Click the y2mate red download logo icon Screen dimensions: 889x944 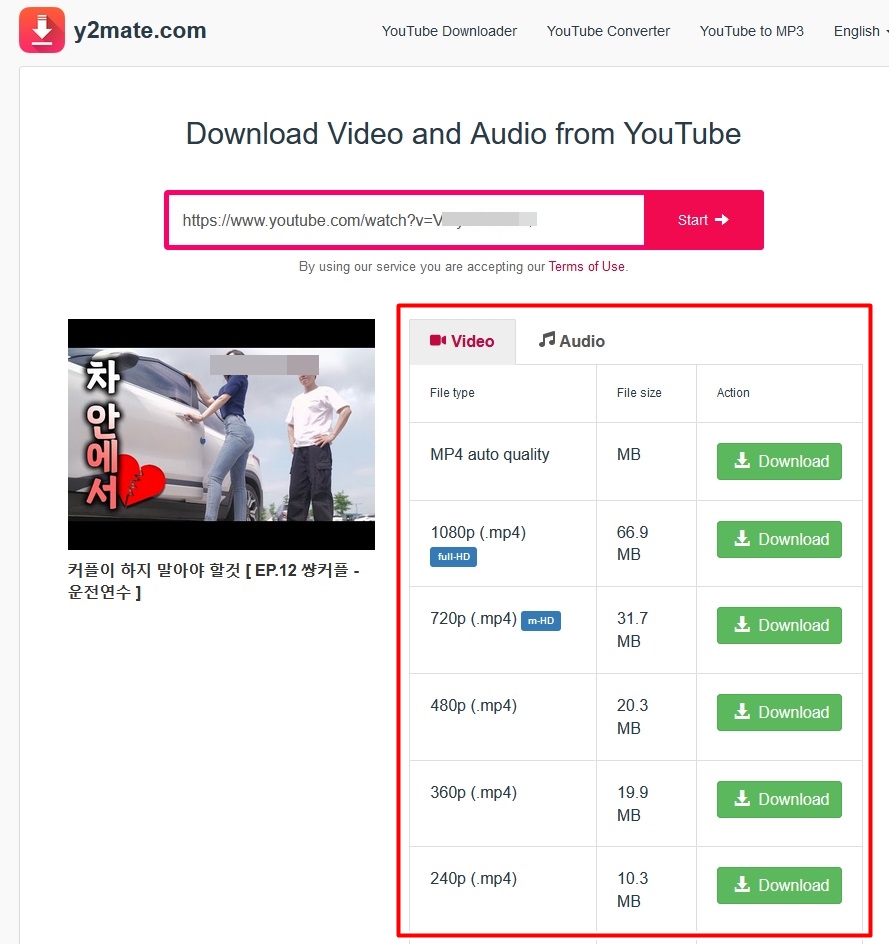click(42, 30)
